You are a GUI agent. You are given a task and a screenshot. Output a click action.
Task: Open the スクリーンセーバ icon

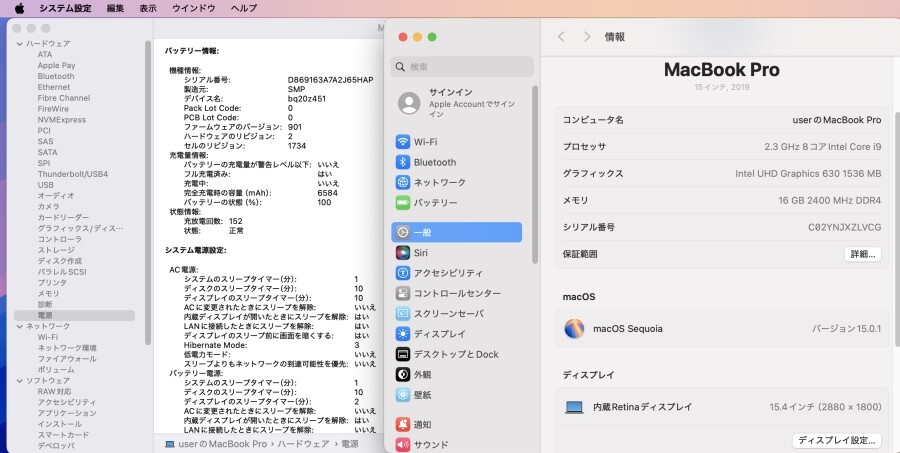[403, 313]
